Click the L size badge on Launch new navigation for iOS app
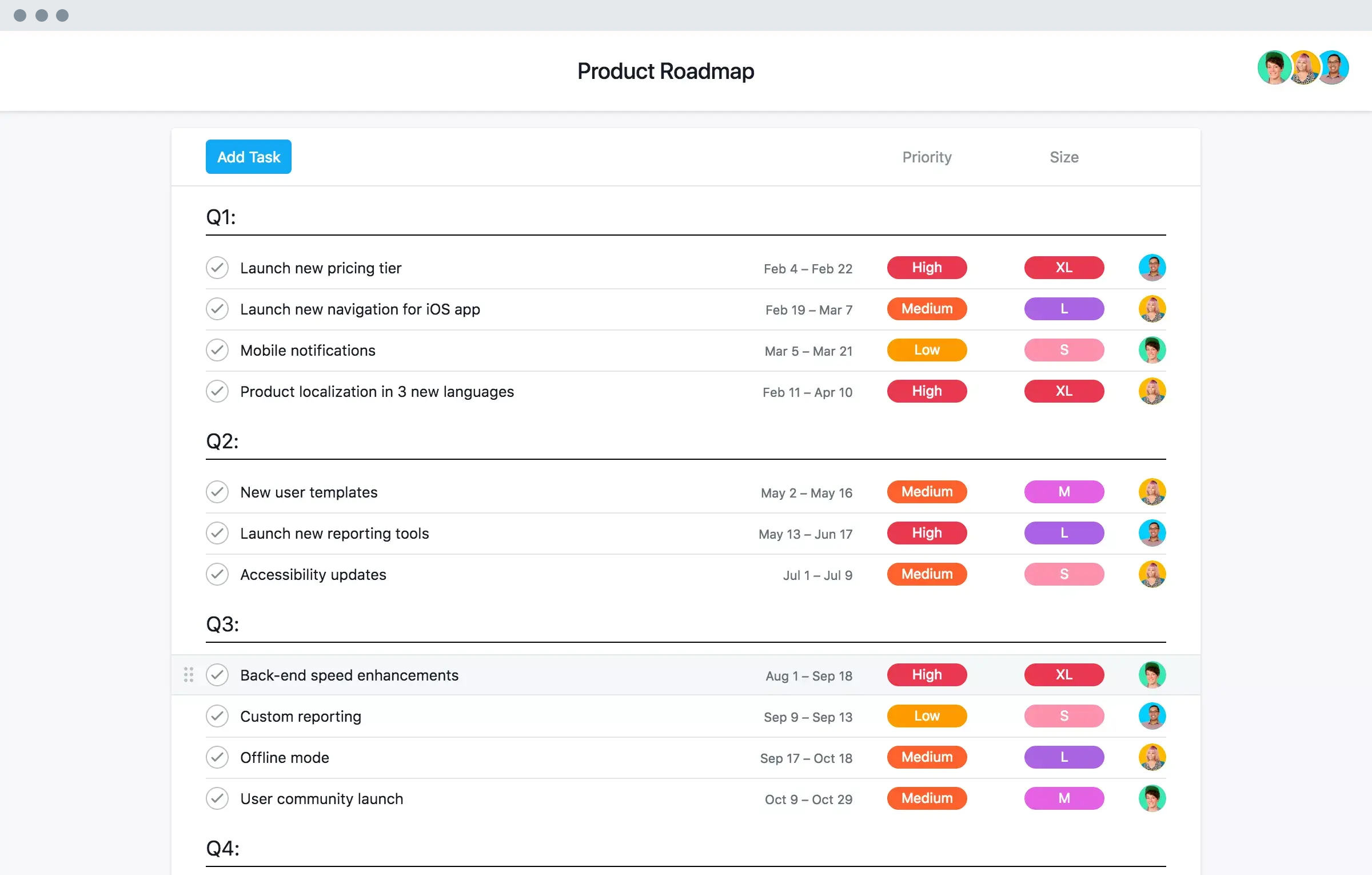Screen dimensions: 1372x875 (x=1062, y=308)
